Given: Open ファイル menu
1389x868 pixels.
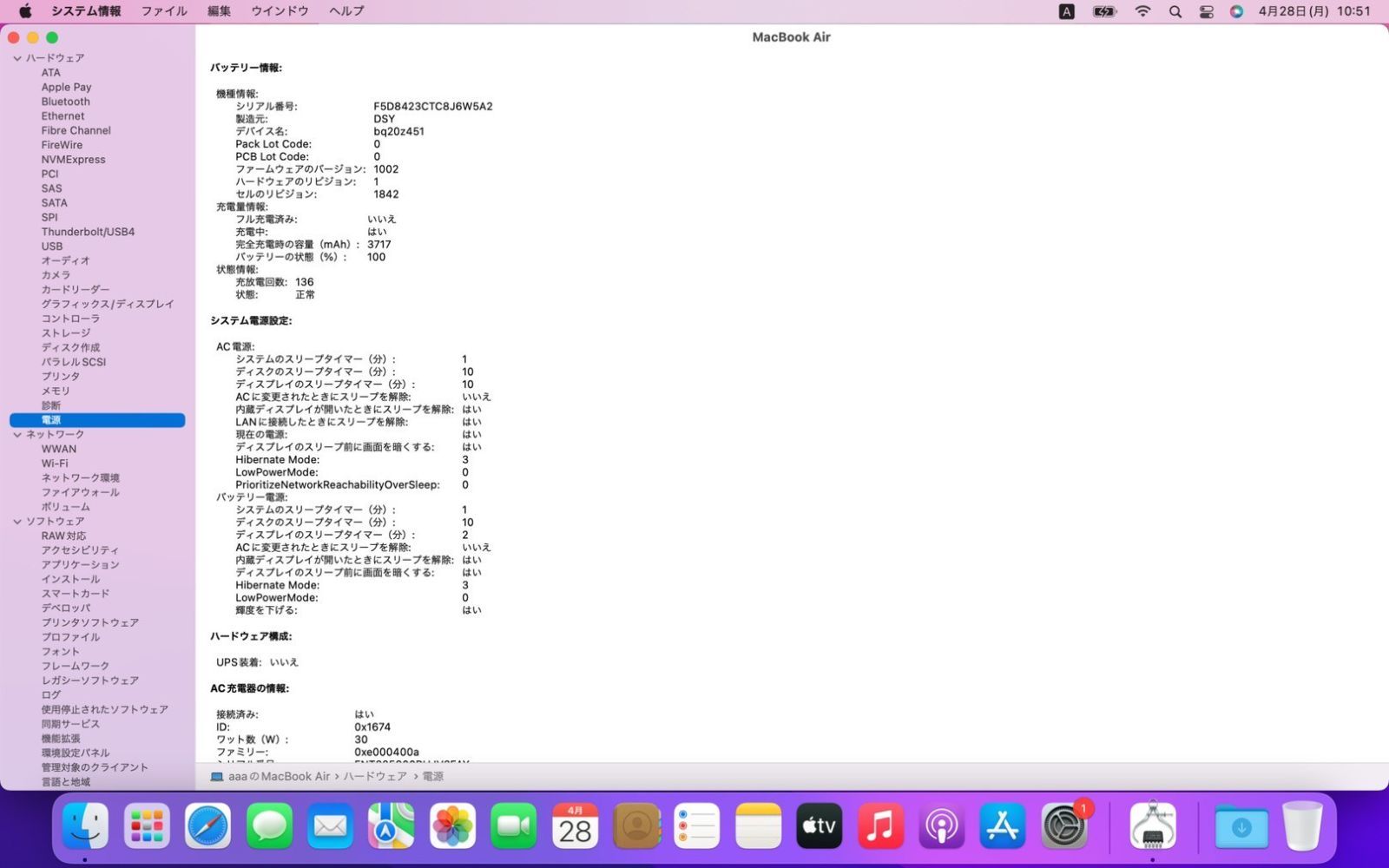Looking at the screenshot, I should (x=164, y=11).
